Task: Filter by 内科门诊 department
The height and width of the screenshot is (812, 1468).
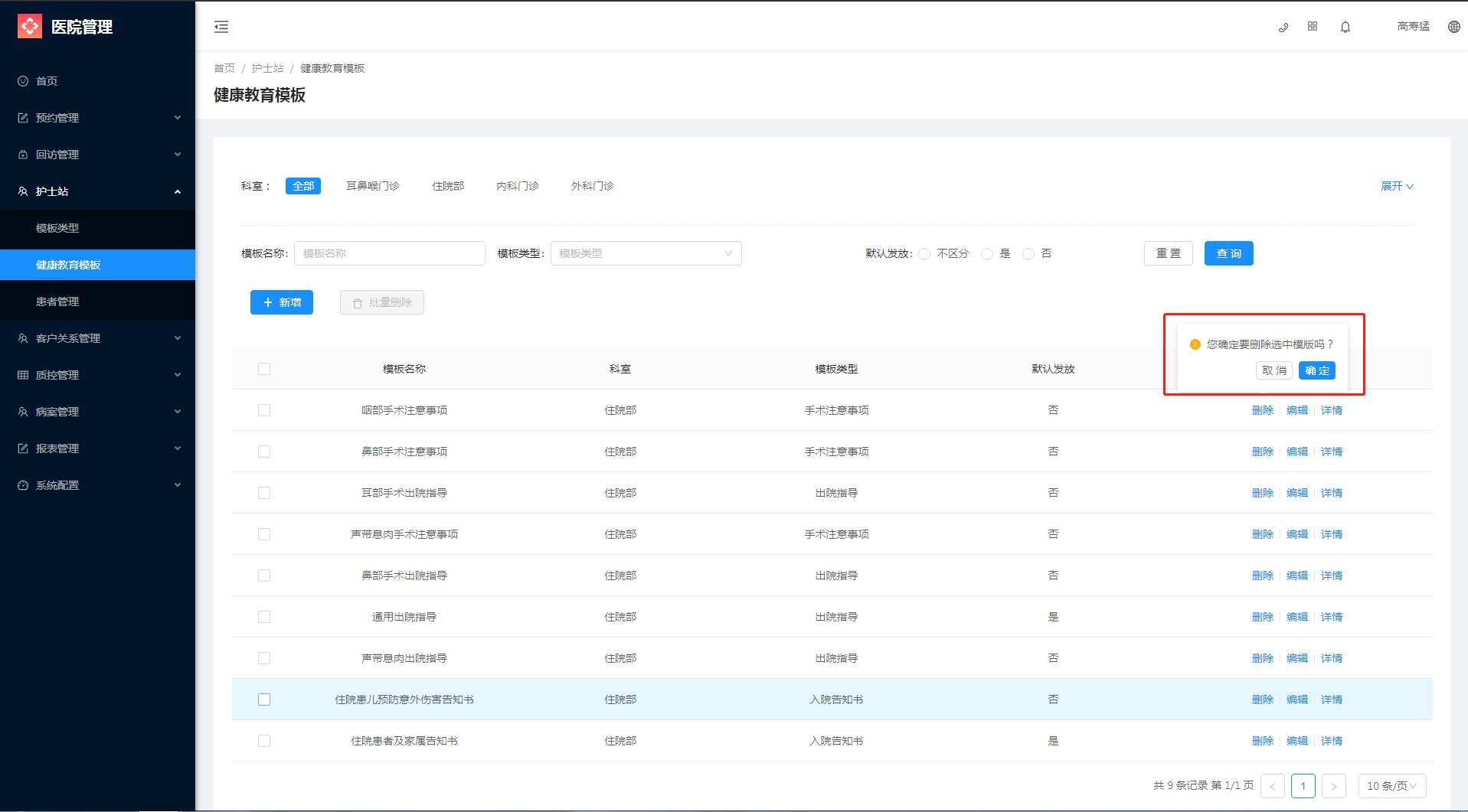Action: pyautogui.click(x=518, y=186)
